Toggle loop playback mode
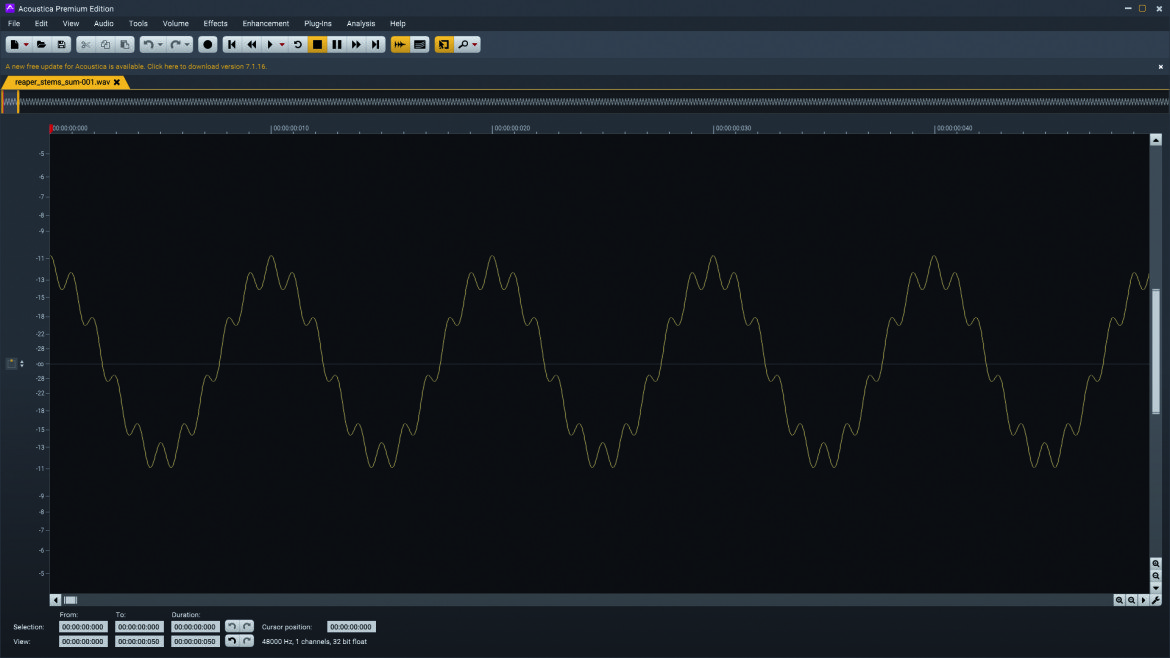This screenshot has width=1170, height=658. [x=298, y=45]
